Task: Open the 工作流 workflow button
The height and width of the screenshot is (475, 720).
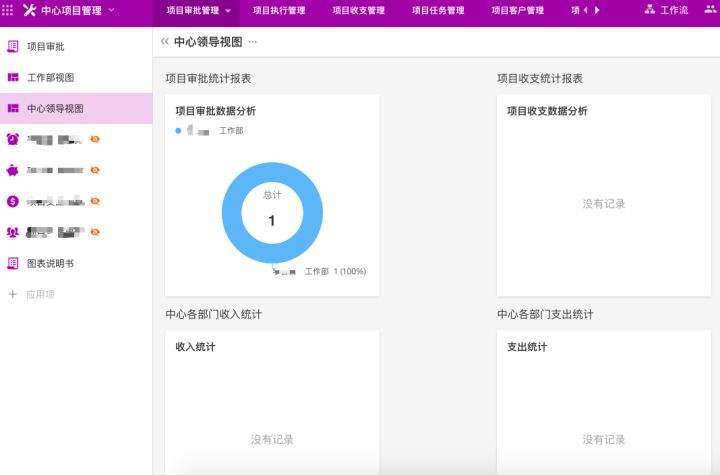Action: [666, 10]
